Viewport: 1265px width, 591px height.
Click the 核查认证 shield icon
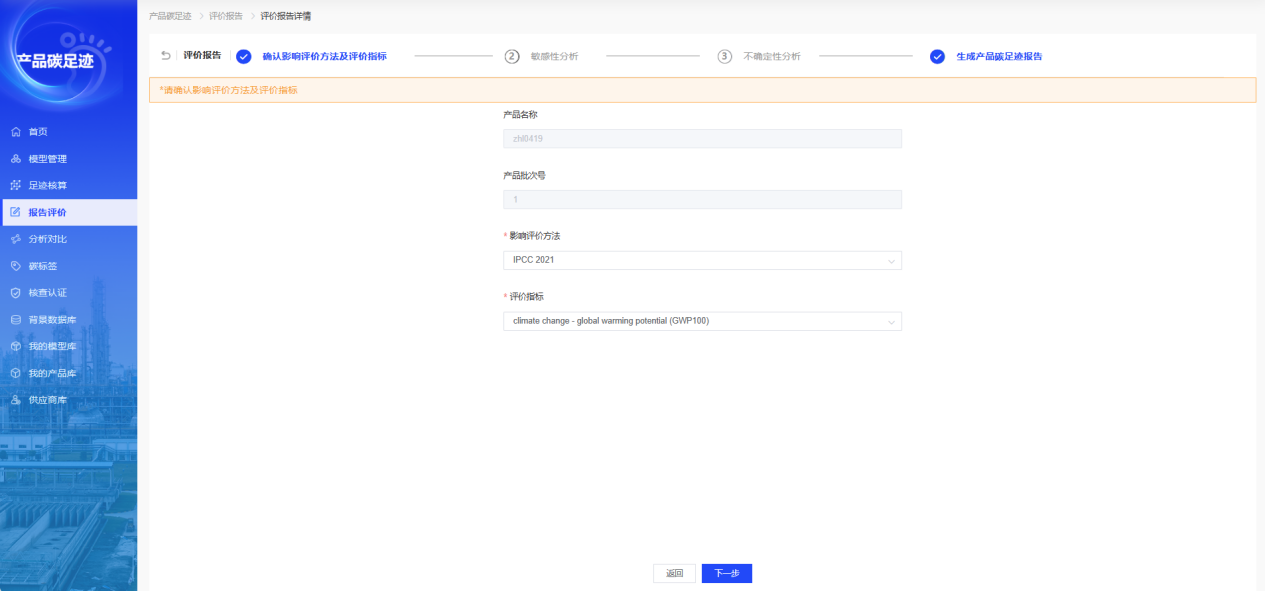tap(15, 293)
